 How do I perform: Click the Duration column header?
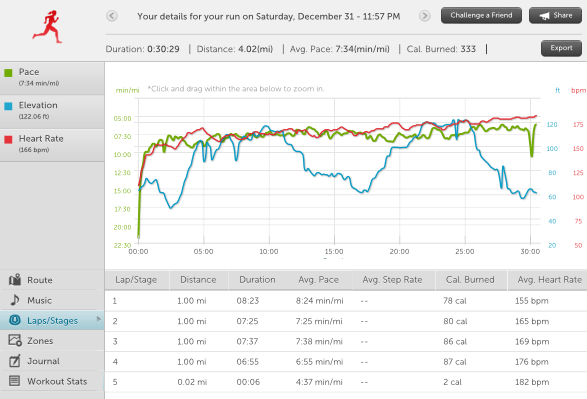(257, 280)
